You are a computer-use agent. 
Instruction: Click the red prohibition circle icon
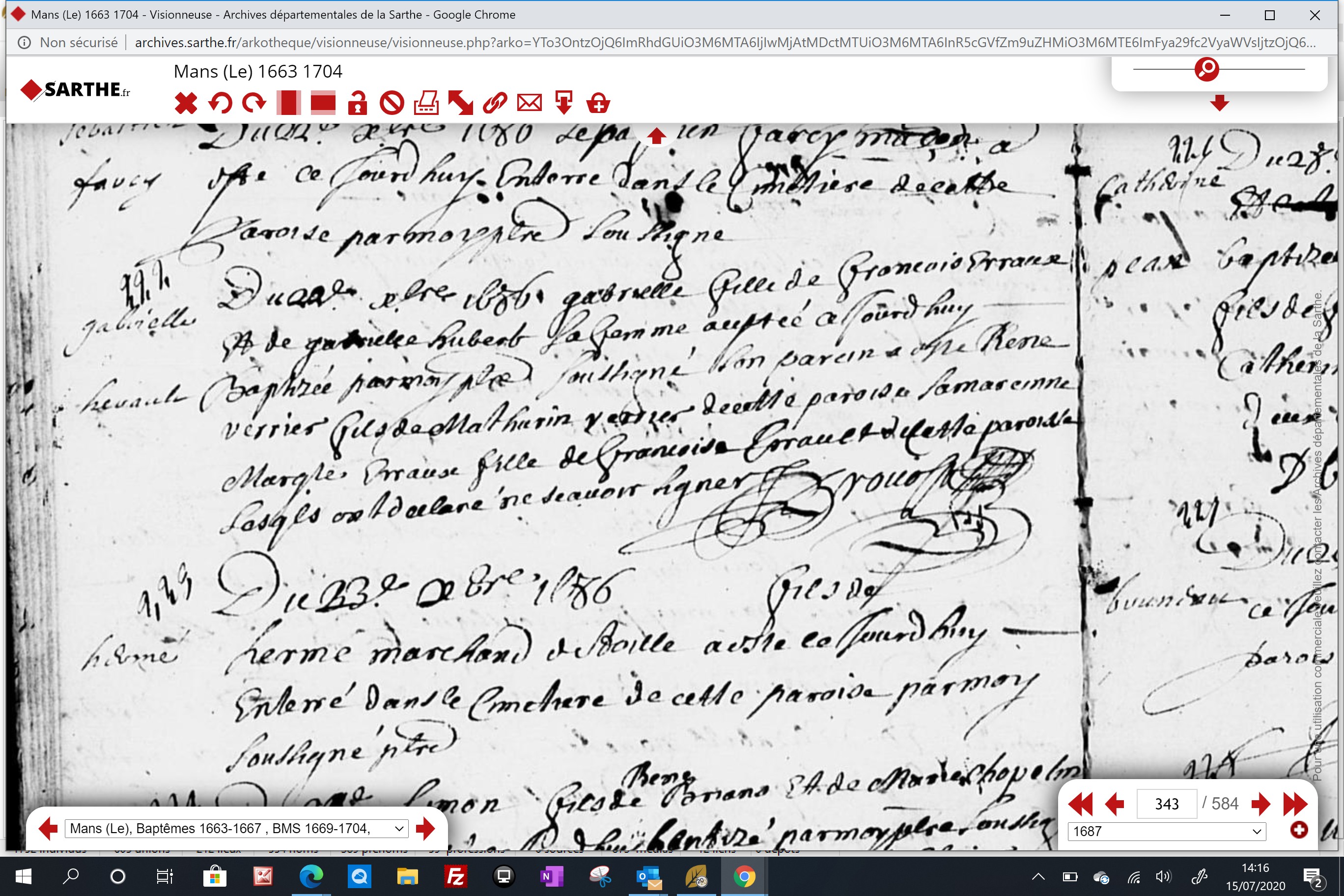point(392,104)
